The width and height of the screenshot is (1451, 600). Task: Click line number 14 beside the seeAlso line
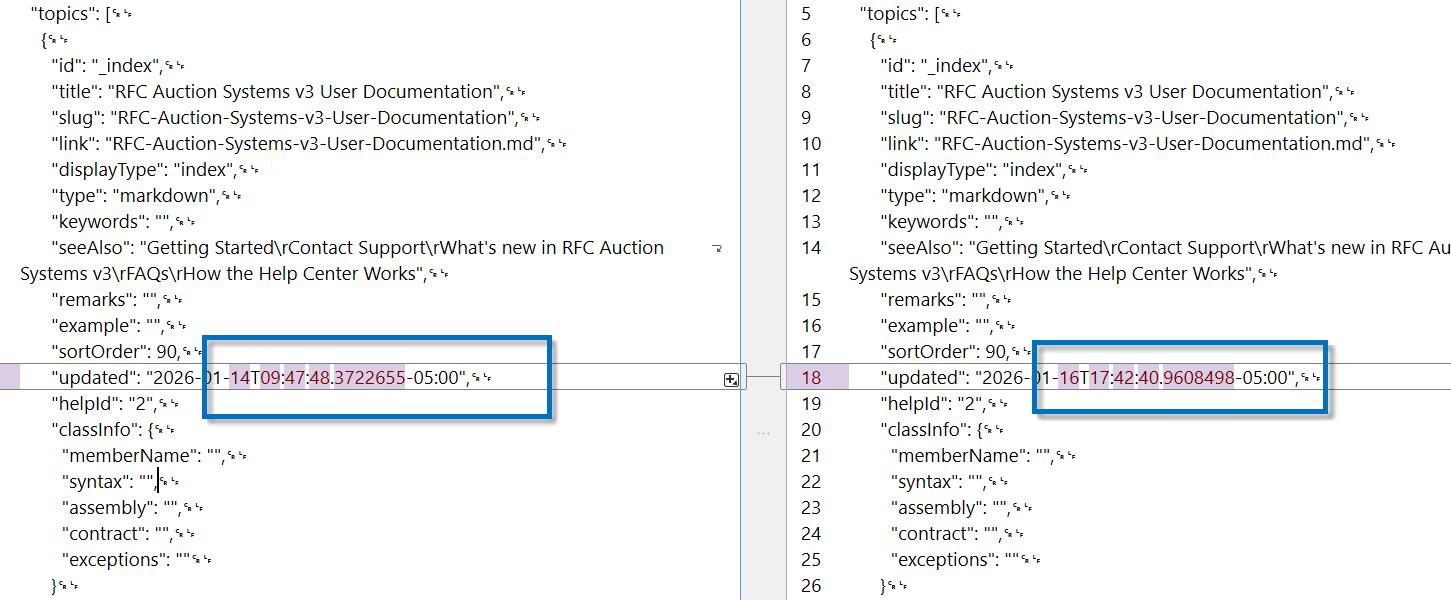tap(811, 248)
